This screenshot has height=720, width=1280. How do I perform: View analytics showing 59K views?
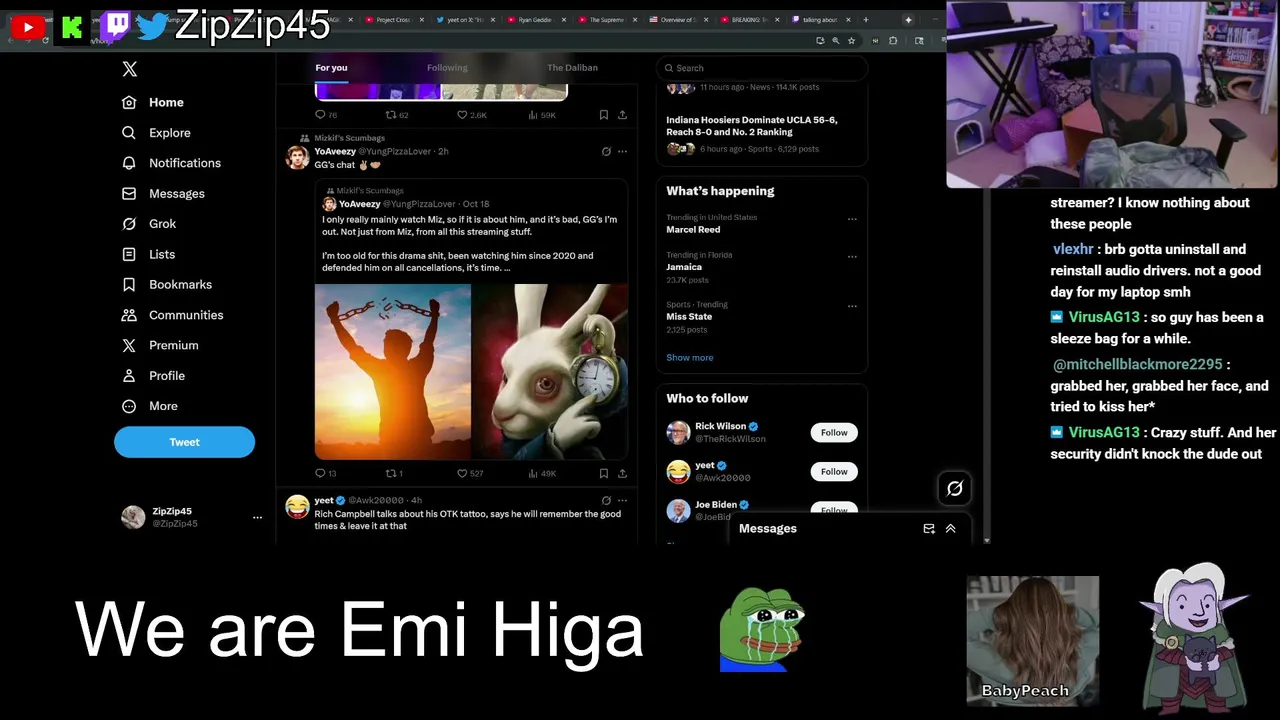[541, 115]
